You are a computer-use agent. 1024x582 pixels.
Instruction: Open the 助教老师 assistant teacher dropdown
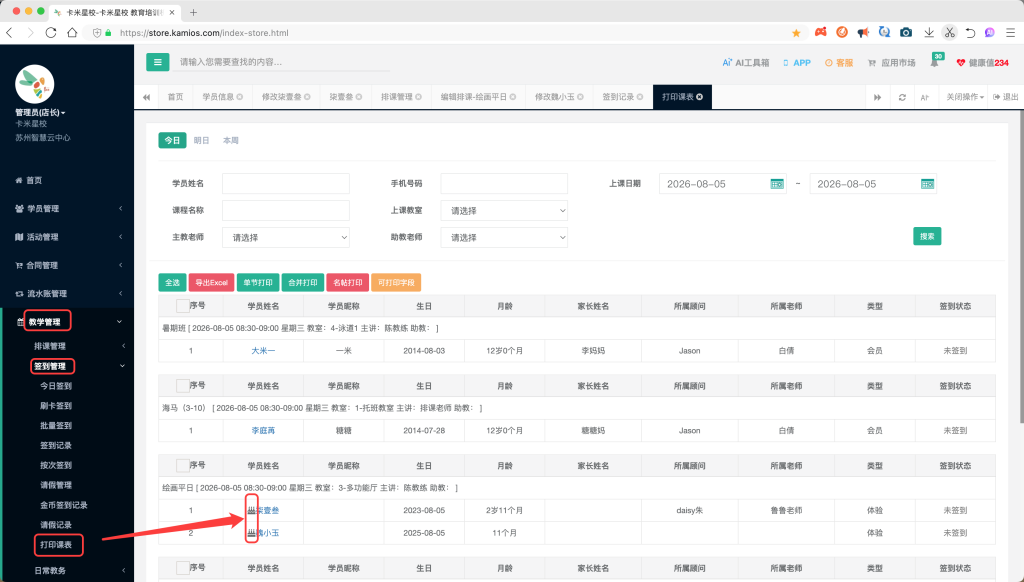(x=504, y=237)
